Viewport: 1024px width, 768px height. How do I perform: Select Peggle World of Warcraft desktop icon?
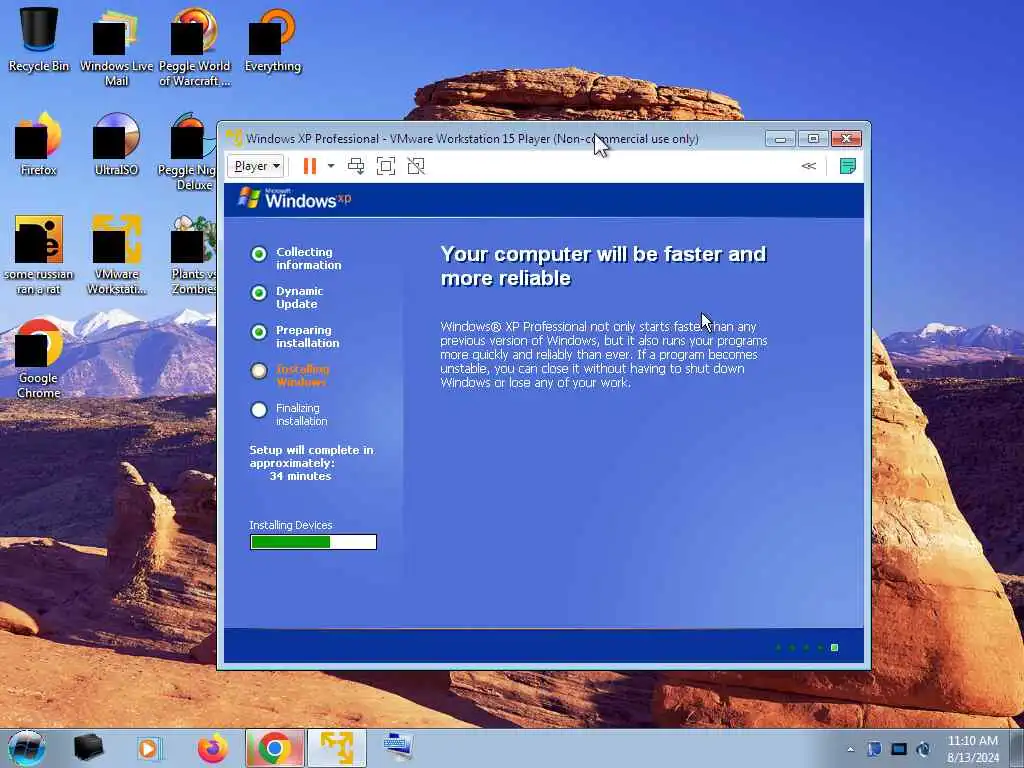click(x=195, y=47)
